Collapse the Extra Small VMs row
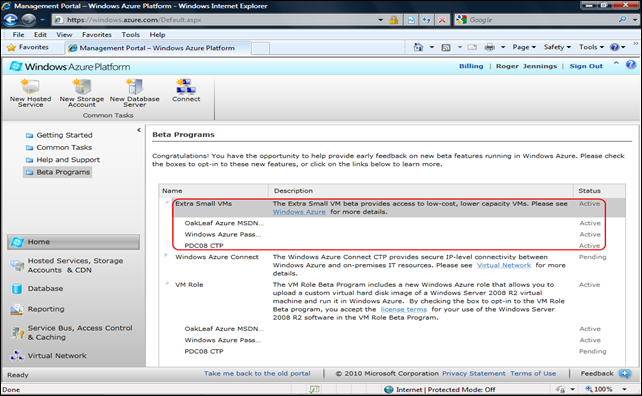Viewport: 642px width, 396px height. 167,202
